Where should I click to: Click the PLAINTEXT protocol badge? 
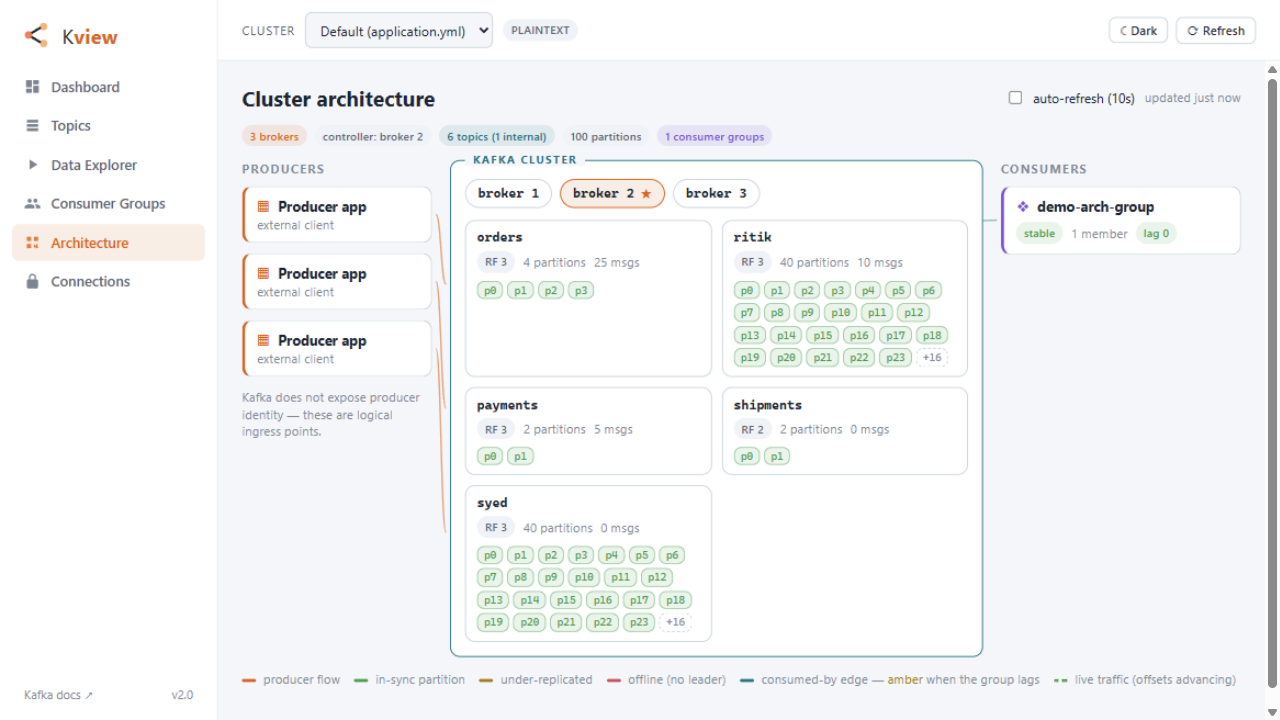(x=540, y=30)
